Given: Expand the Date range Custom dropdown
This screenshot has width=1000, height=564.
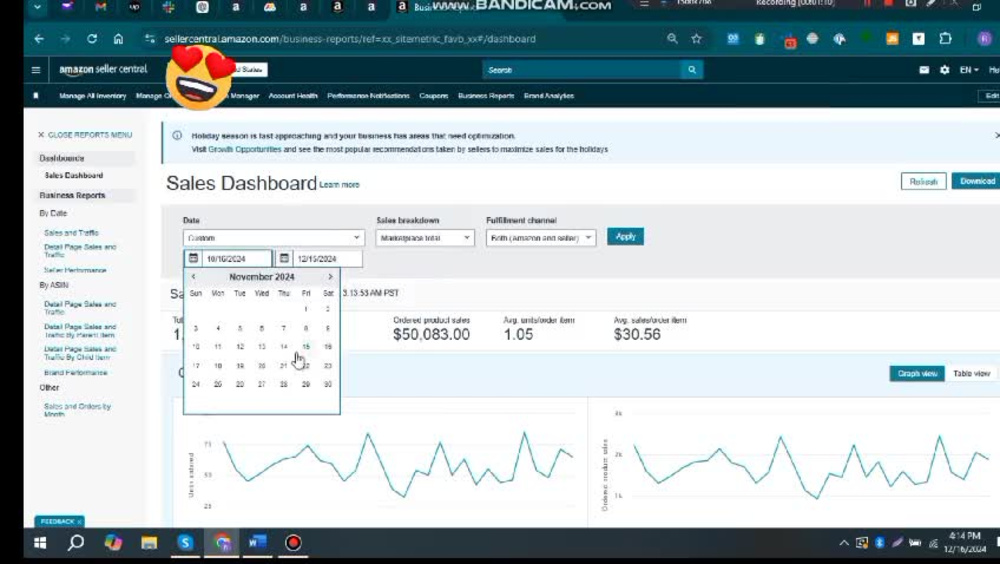Looking at the screenshot, I should point(274,238).
